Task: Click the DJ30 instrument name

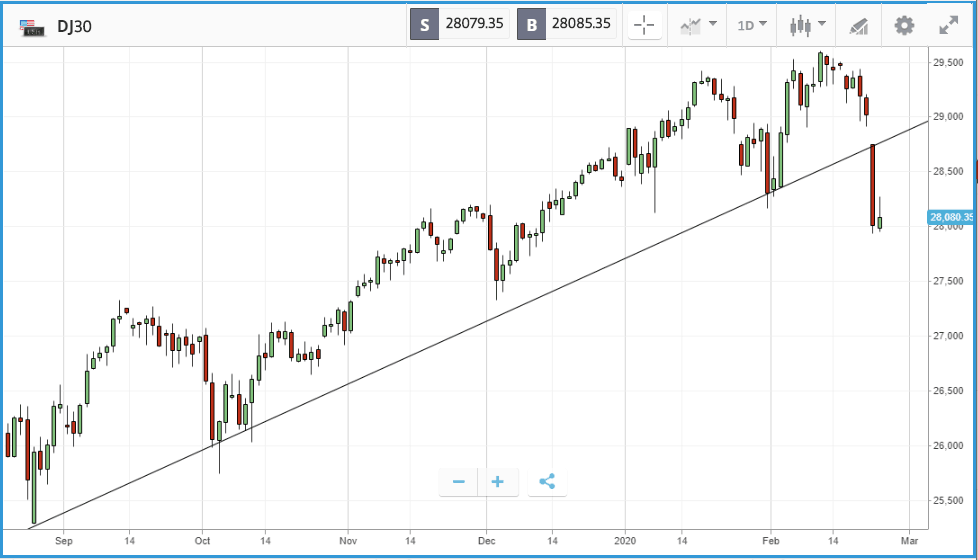Action: (74, 27)
